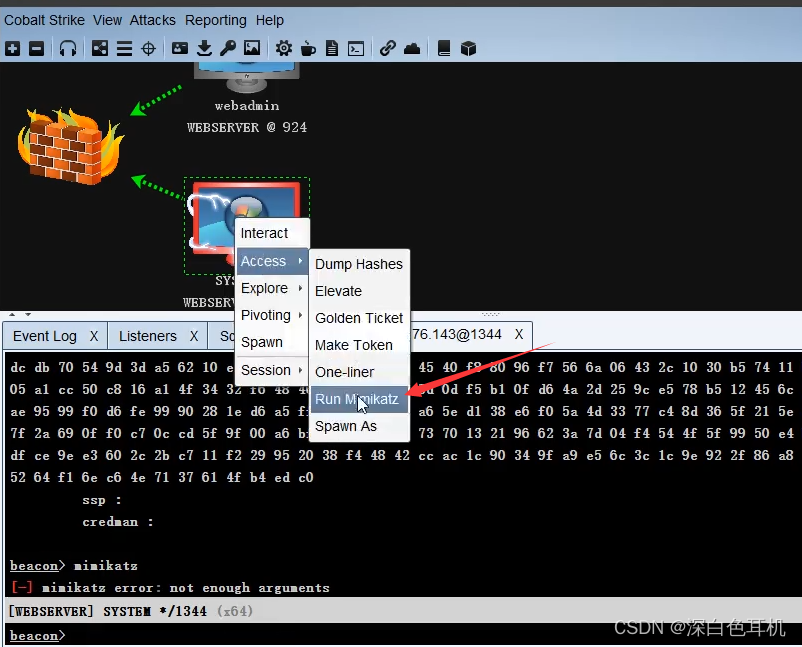802x647 pixels.
Task: Open the credentials card icon
Action: point(180,49)
